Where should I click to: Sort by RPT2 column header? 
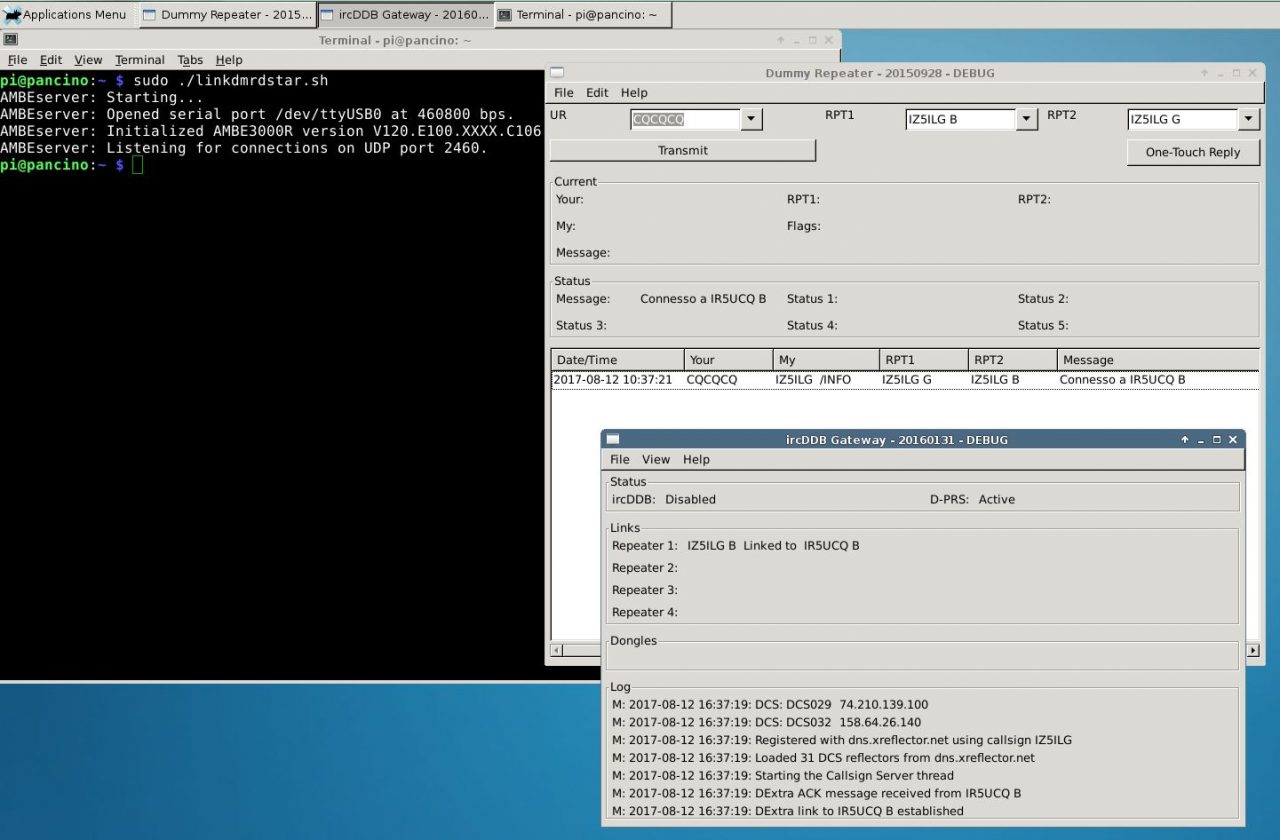1012,359
